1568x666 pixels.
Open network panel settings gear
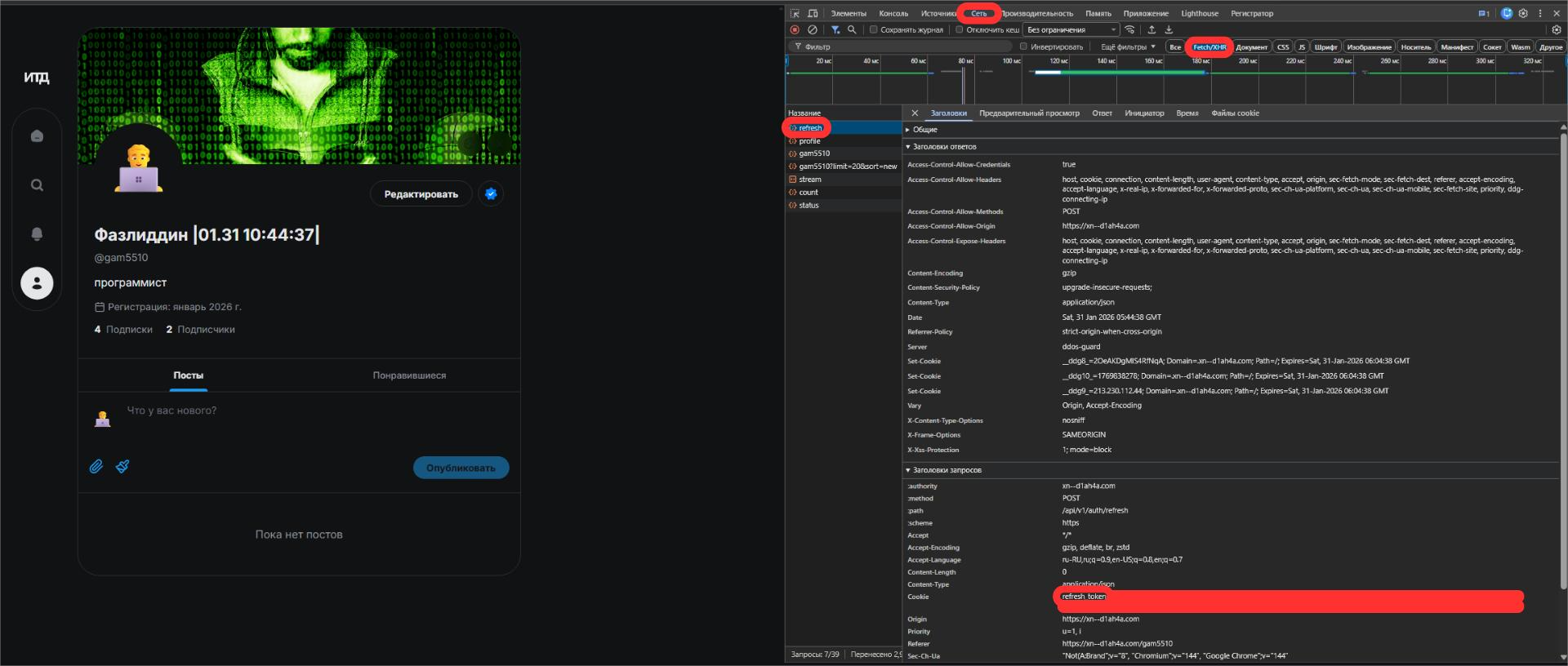[x=1556, y=29]
